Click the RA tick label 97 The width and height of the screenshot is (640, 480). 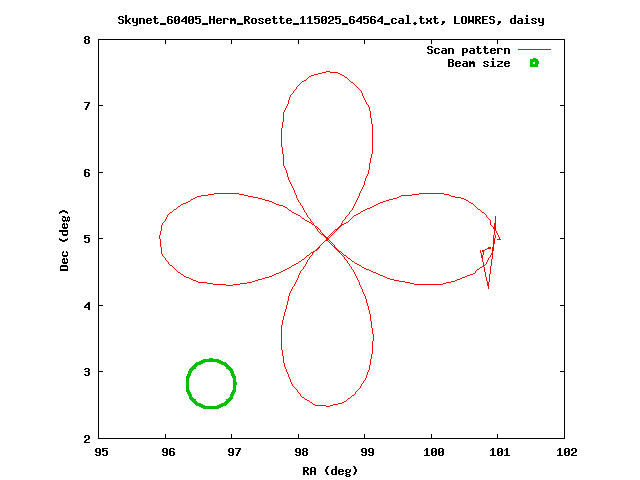click(234, 452)
